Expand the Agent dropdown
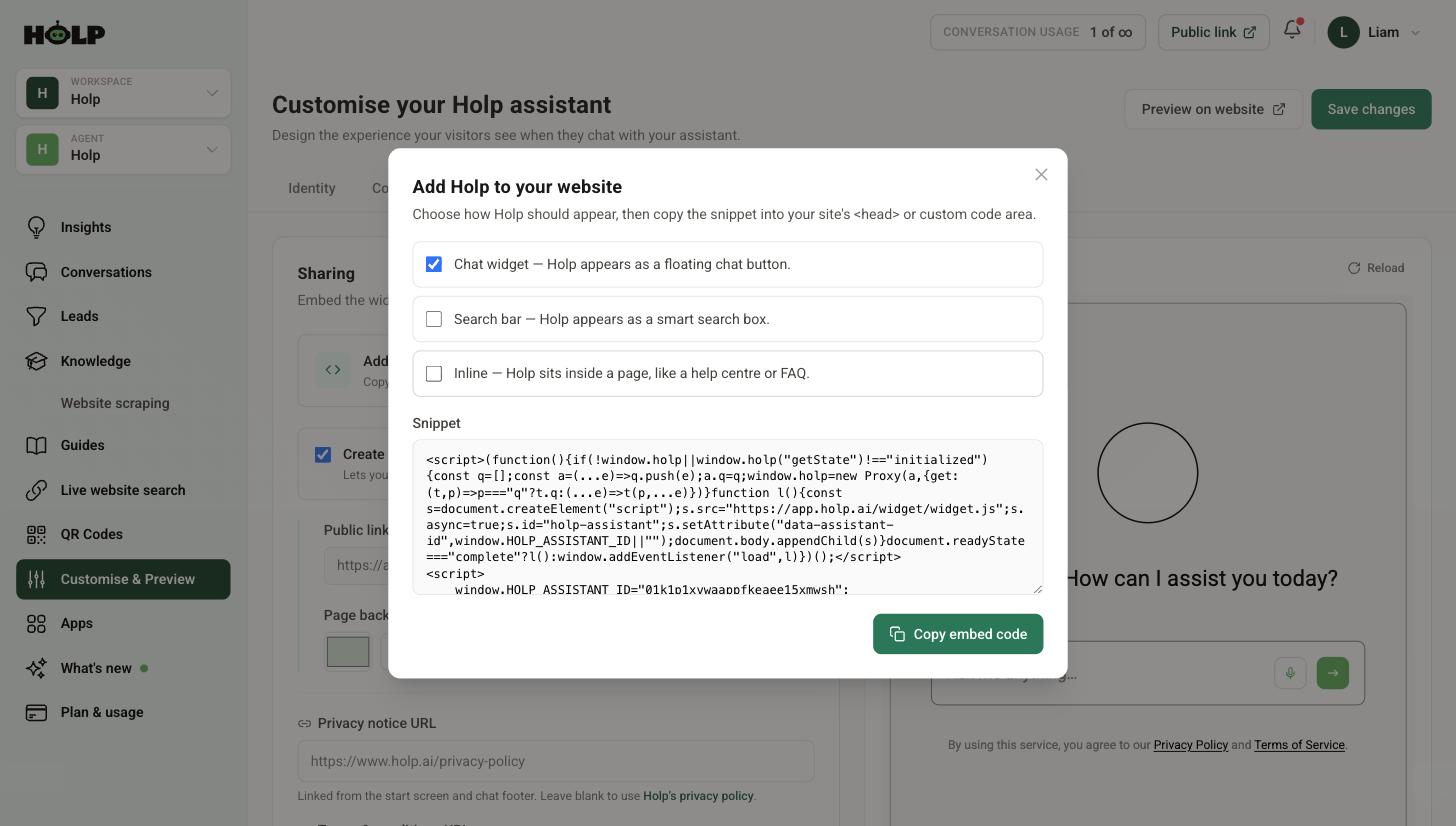The image size is (1456, 826). [x=212, y=149]
